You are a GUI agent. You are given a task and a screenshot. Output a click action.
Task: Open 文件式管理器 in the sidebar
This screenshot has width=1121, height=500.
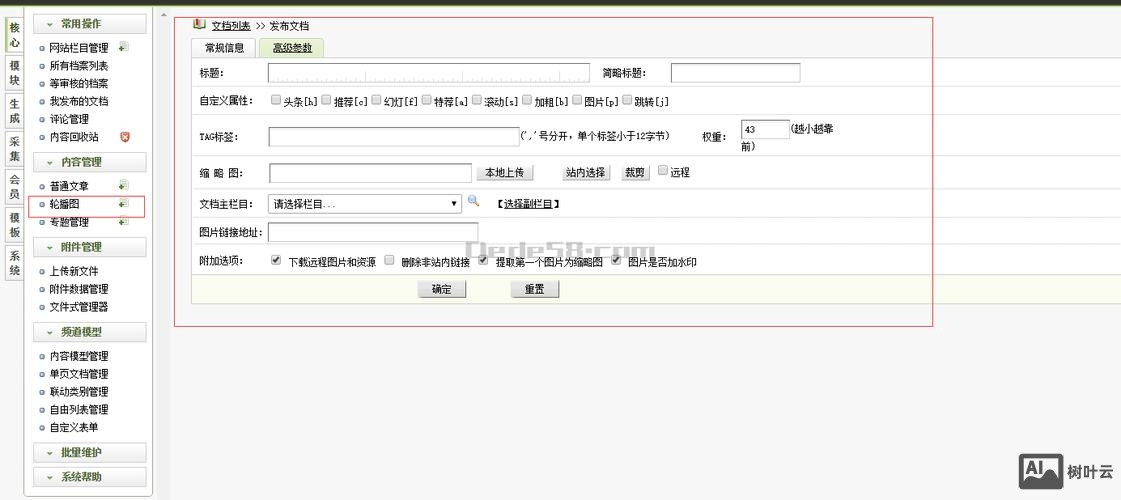pyautogui.click(x=79, y=307)
